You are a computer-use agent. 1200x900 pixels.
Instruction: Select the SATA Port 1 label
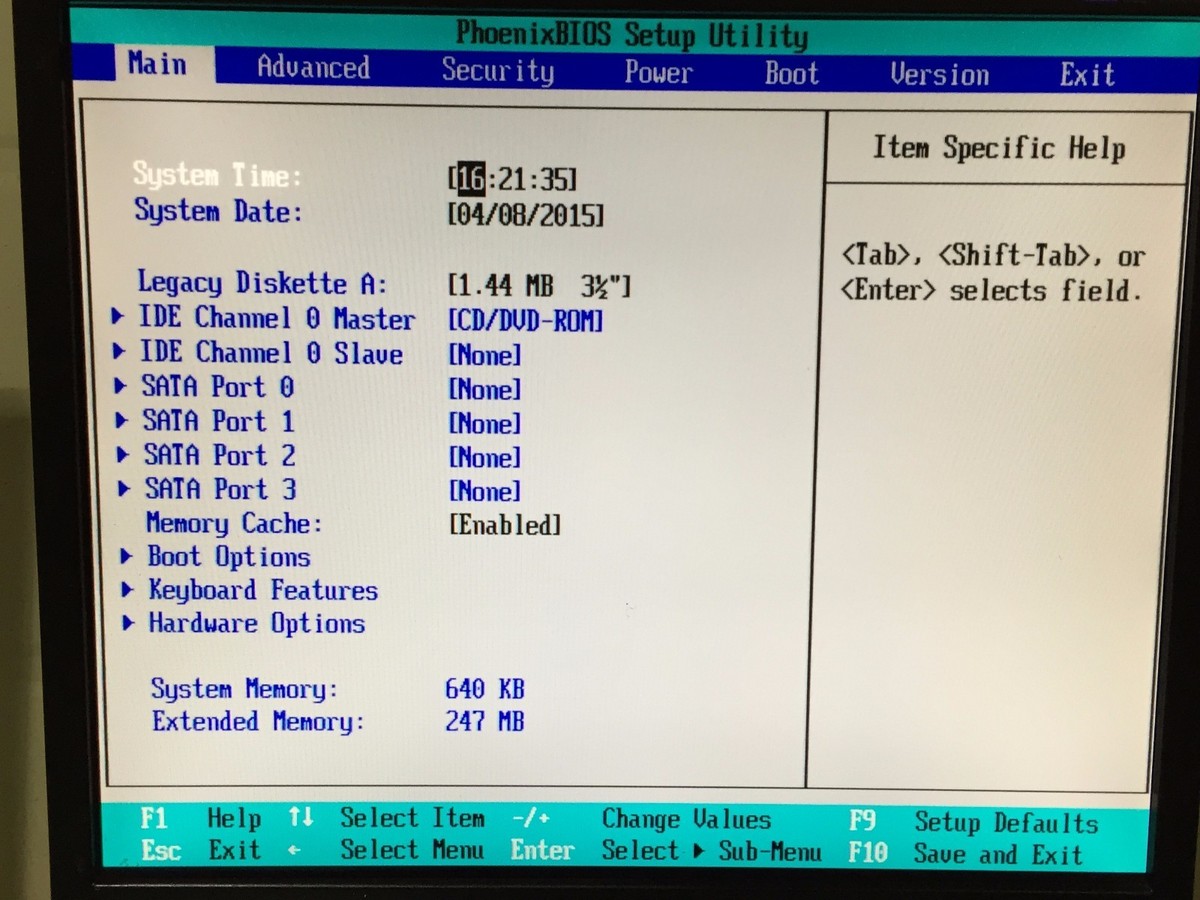pyautogui.click(x=218, y=421)
